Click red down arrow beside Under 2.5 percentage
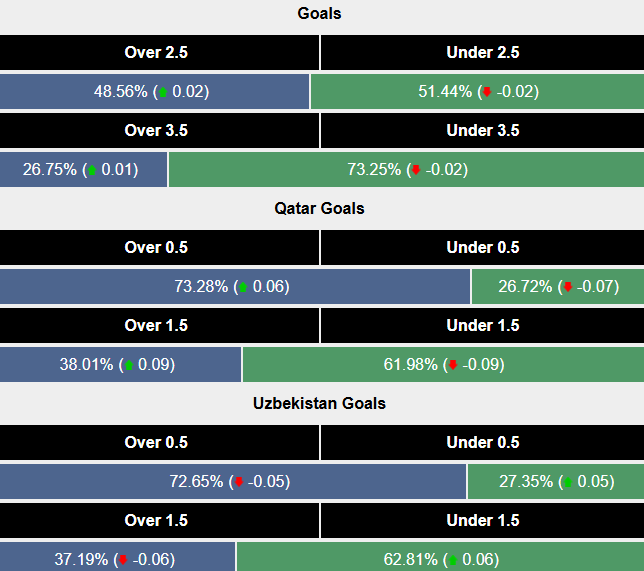This screenshot has width=644, height=571. pos(487,92)
